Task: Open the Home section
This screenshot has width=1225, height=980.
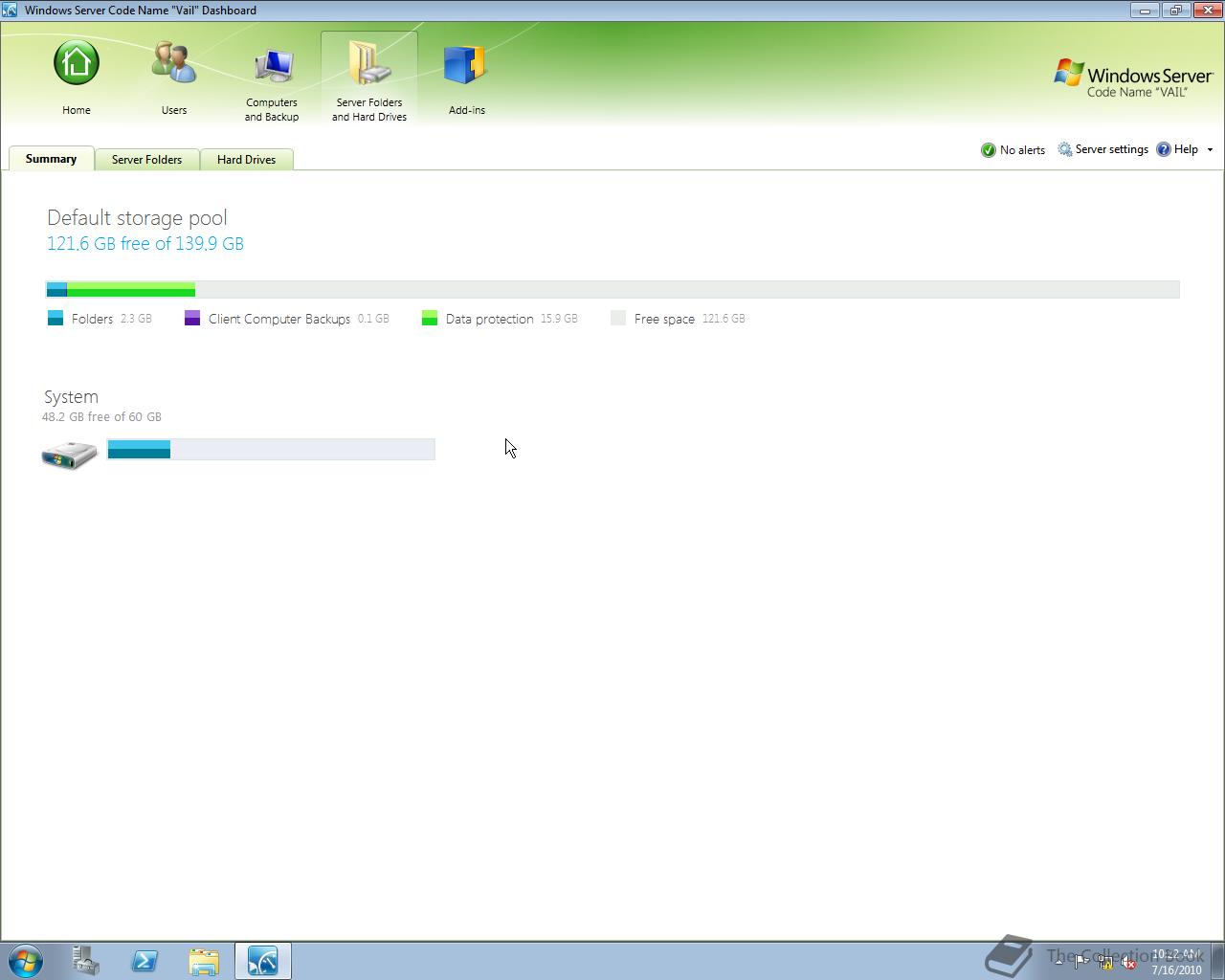Action: pos(77,78)
